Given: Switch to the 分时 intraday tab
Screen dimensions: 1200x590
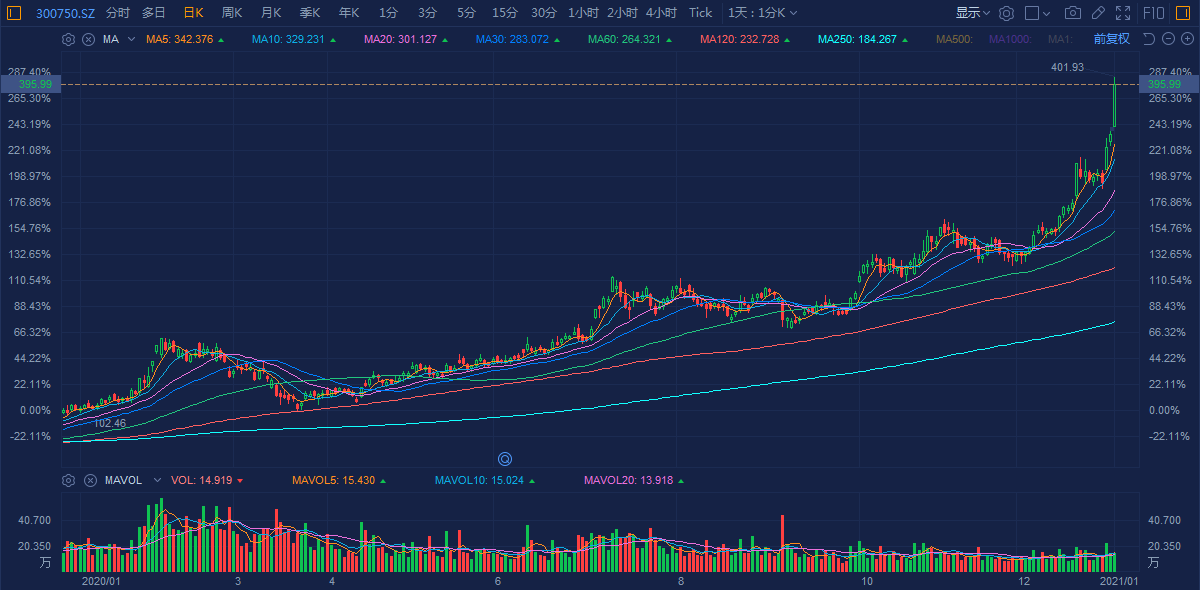Looking at the screenshot, I should tap(117, 13).
